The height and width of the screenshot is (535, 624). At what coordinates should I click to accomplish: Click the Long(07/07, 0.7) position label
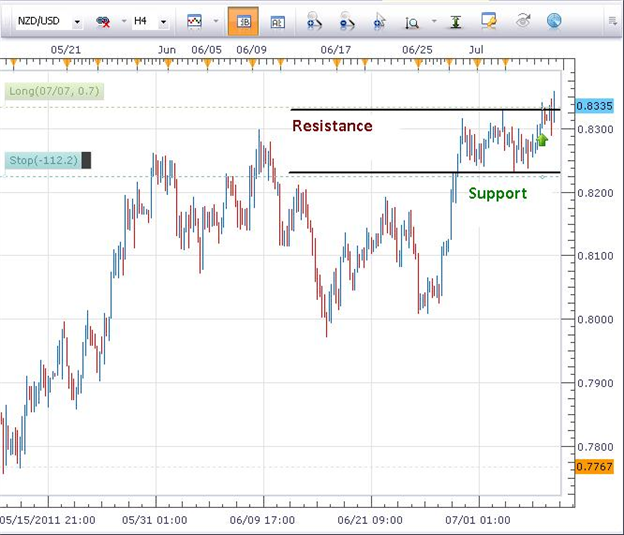click(x=54, y=91)
